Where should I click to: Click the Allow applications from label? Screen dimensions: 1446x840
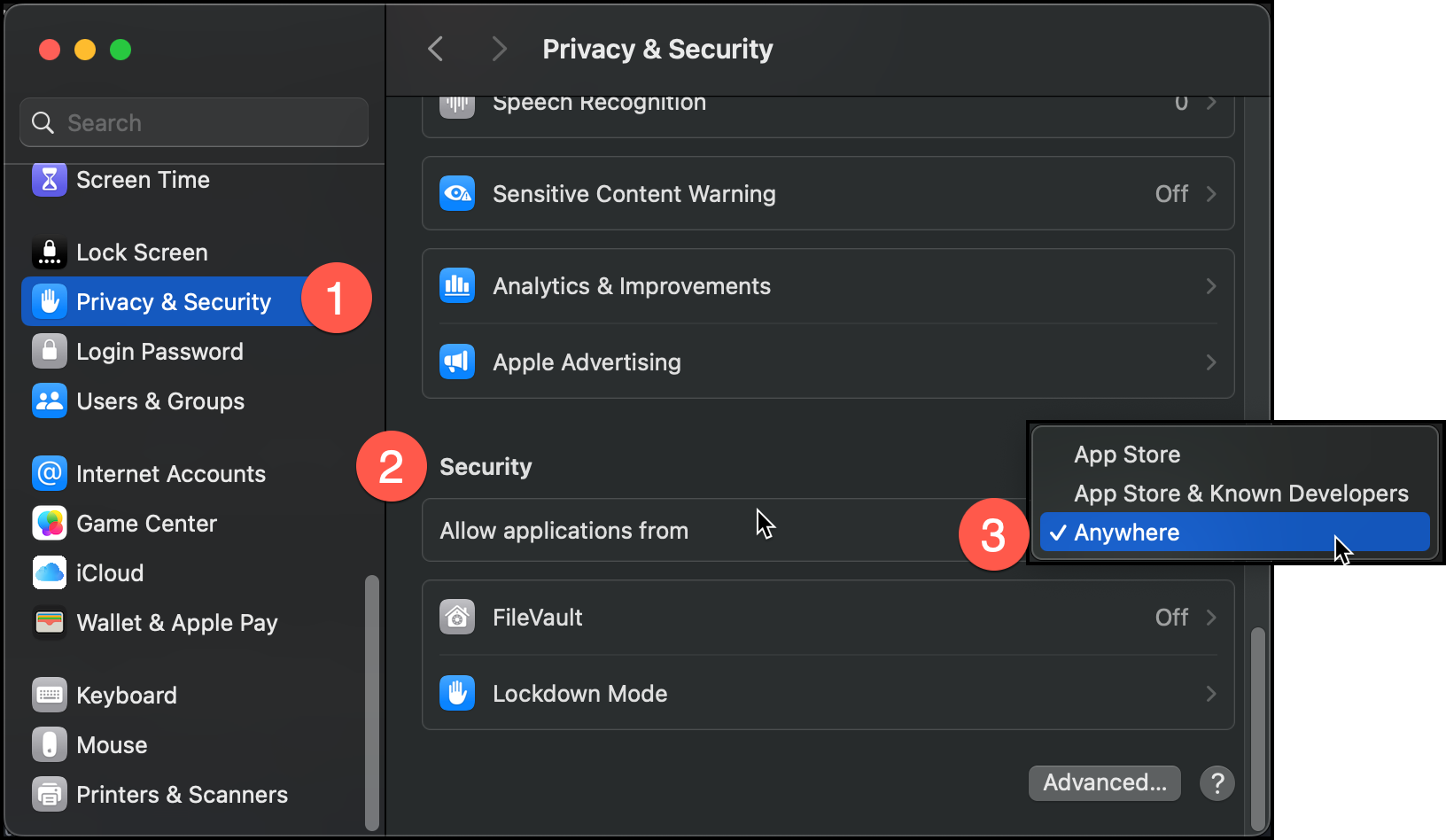click(x=564, y=531)
